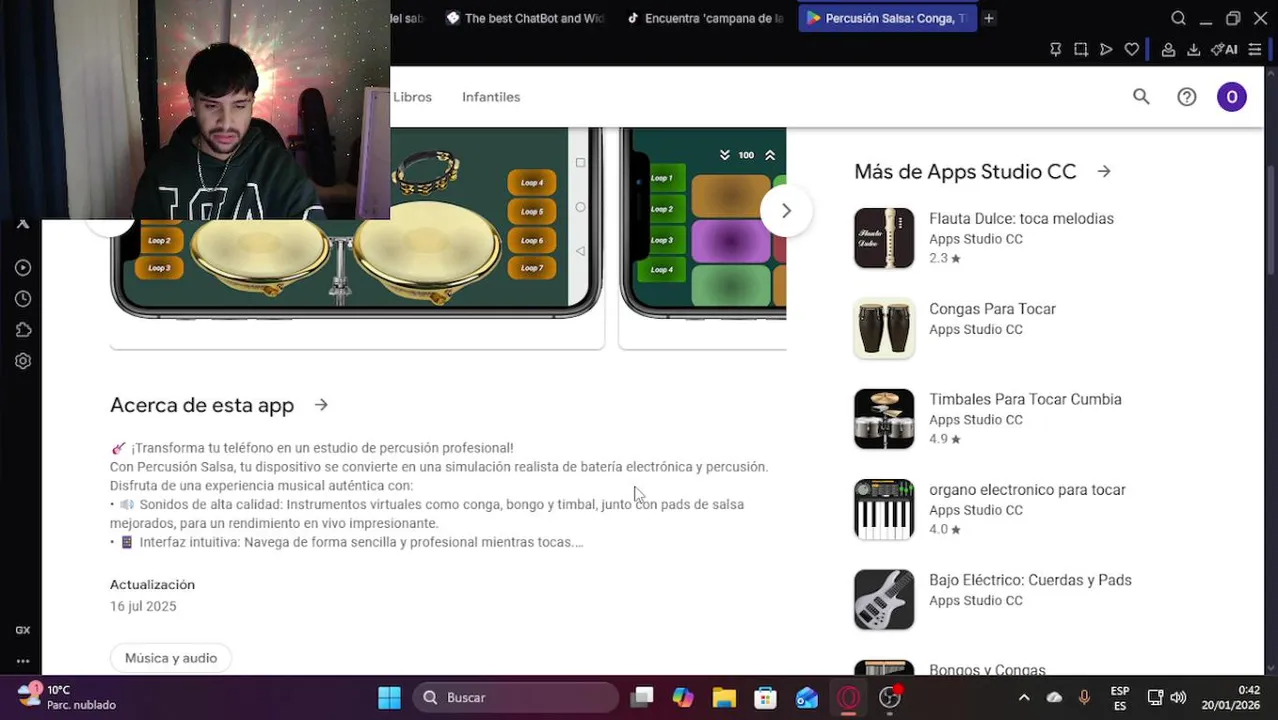Open the Opera downloads icon
1278x720 pixels.
(1193, 49)
